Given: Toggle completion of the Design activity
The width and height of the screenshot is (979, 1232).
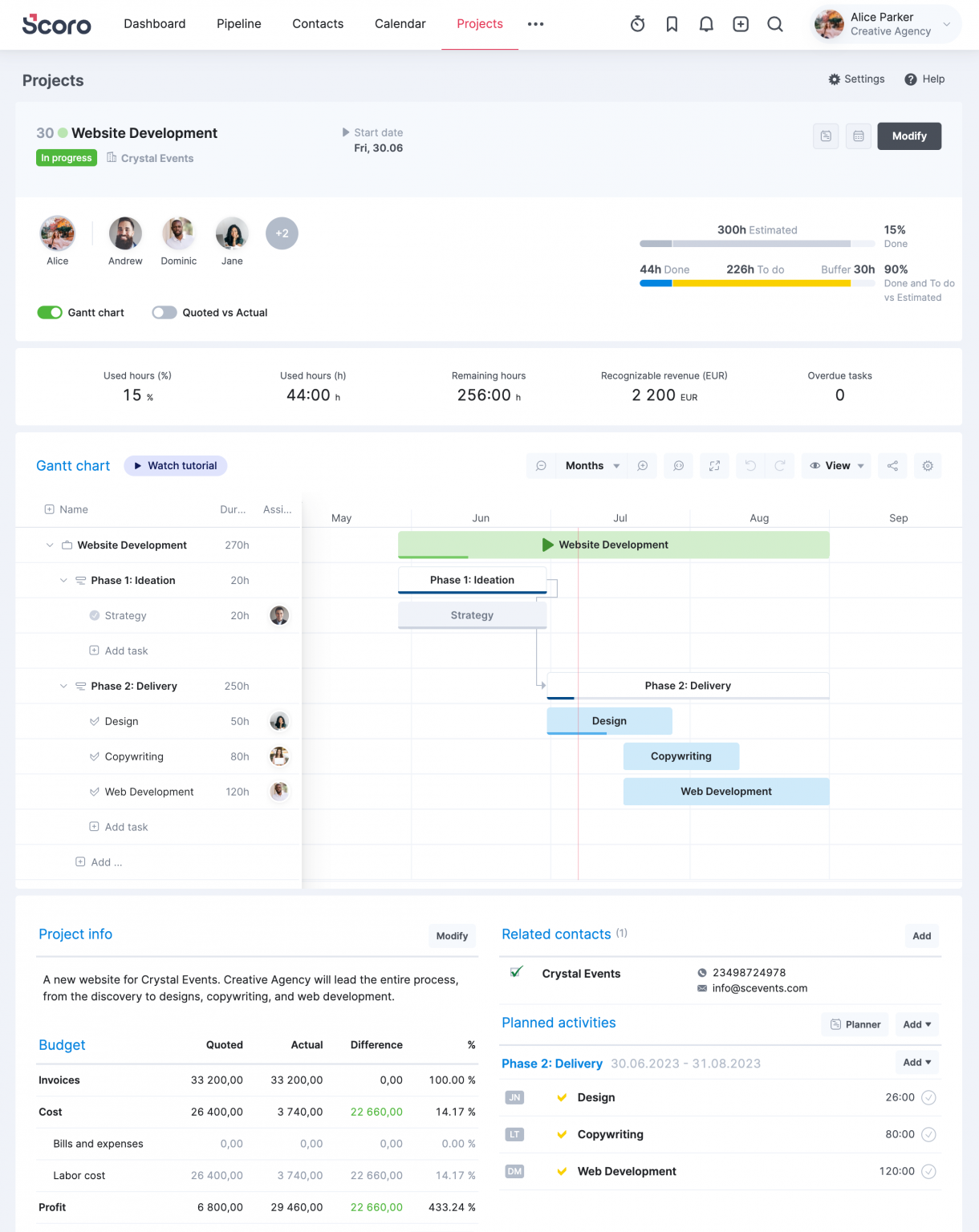Looking at the screenshot, I should click(x=929, y=1097).
